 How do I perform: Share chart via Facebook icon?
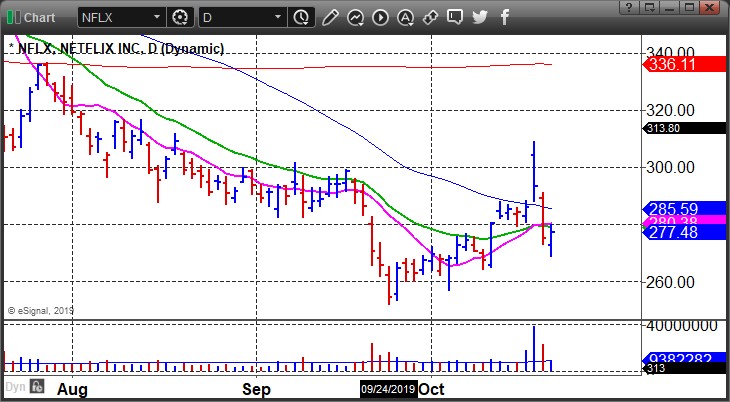click(505, 18)
